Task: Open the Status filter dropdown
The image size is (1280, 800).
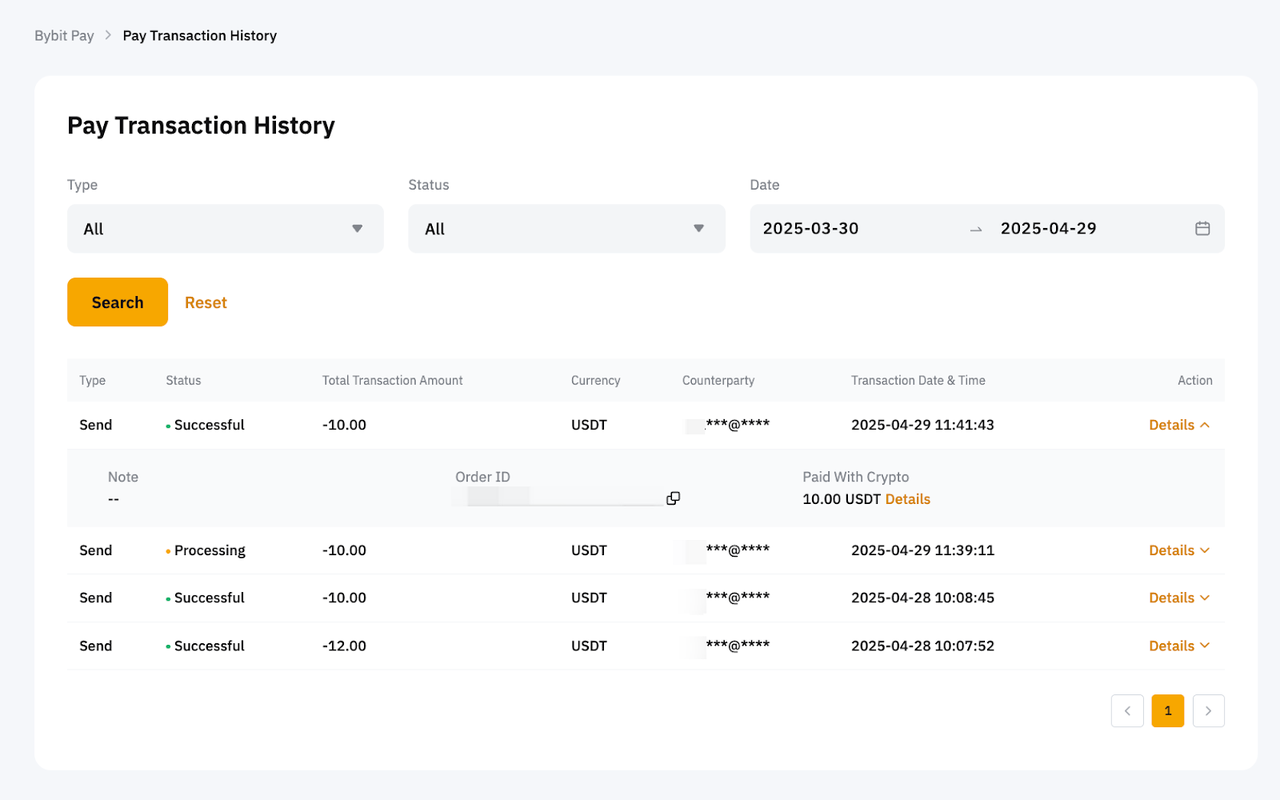Action: pyautogui.click(x=566, y=229)
